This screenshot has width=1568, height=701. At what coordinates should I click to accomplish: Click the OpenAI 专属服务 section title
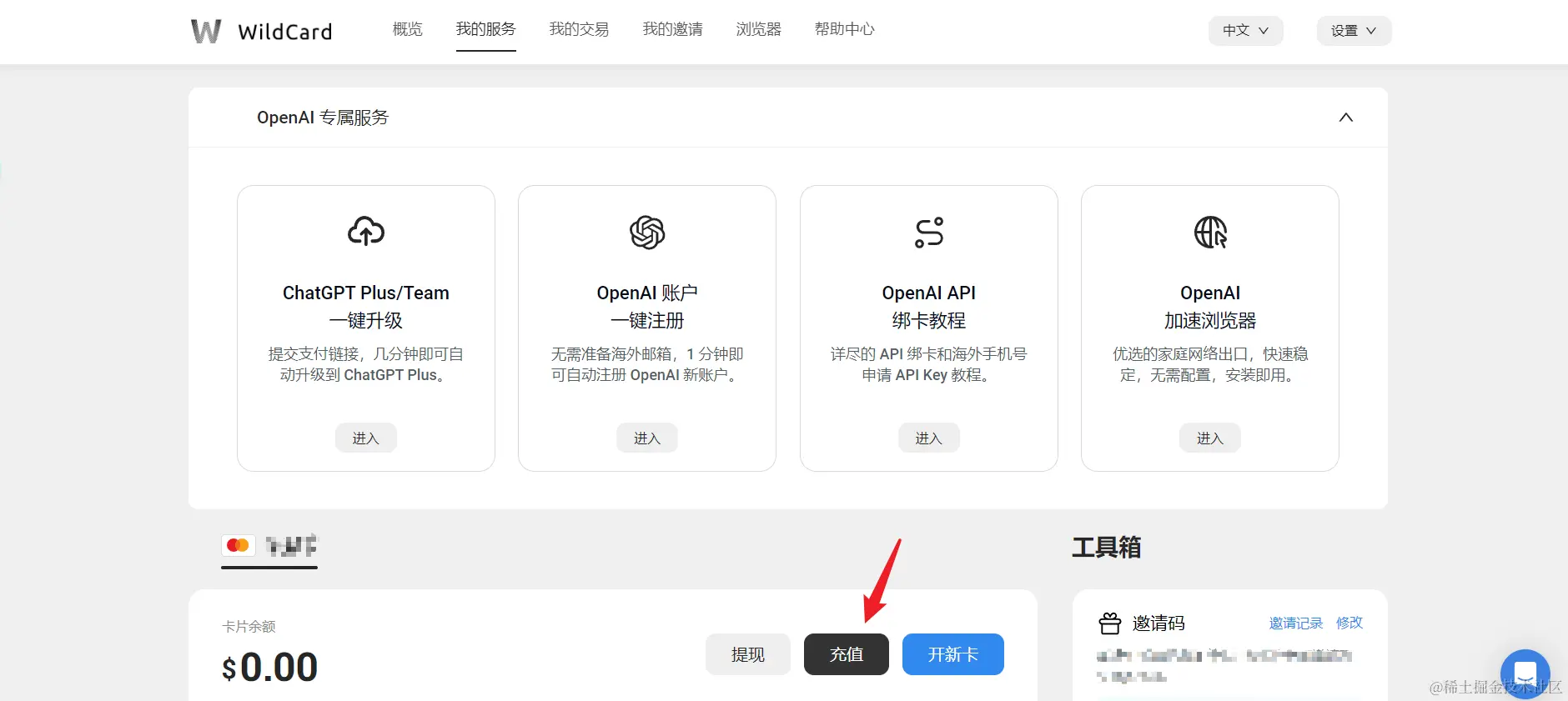(323, 118)
